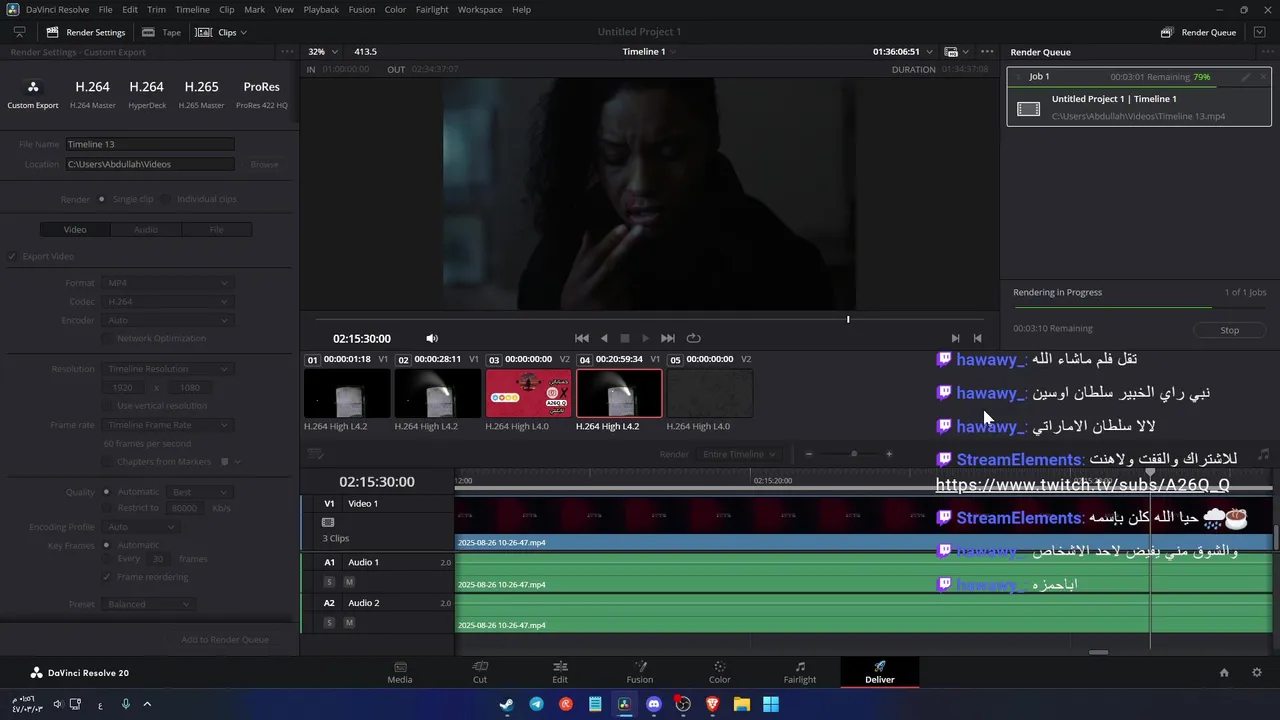1280x720 pixels.
Task: Open the Playback menu
Action: (x=321, y=9)
